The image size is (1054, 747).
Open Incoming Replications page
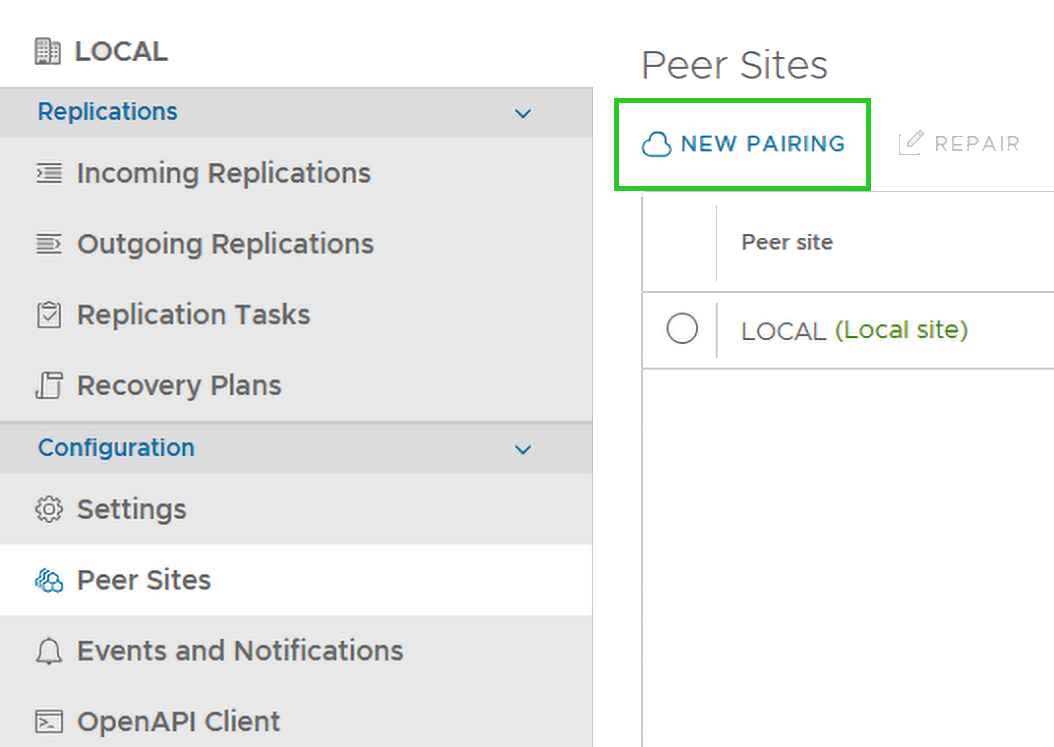click(223, 174)
